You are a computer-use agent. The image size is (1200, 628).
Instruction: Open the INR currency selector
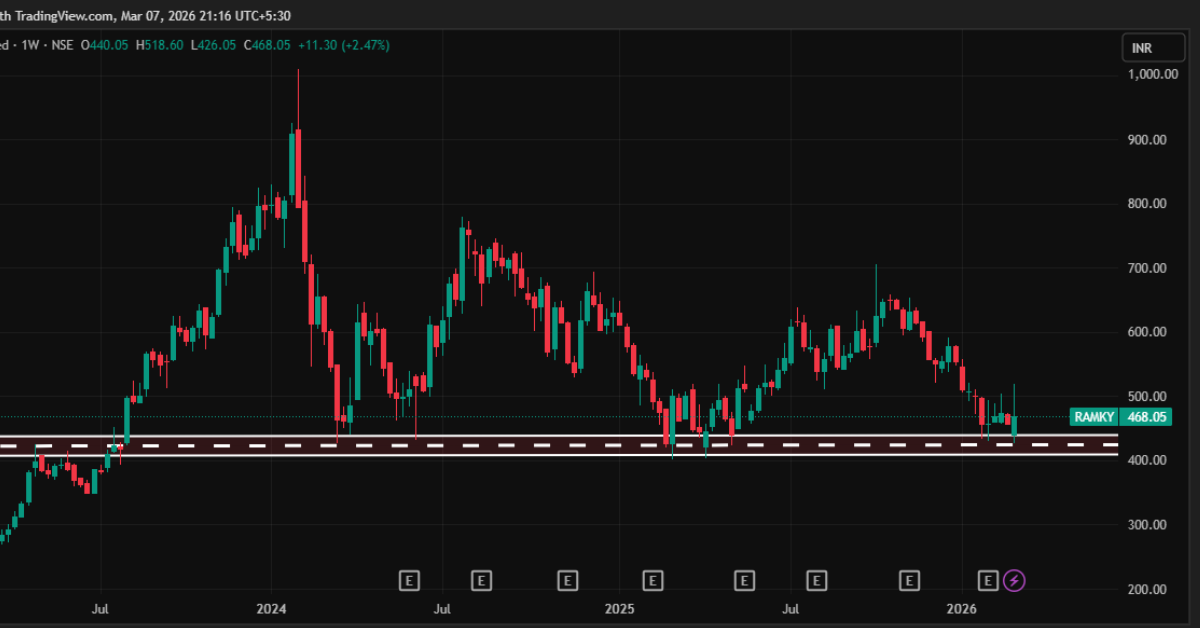[1141, 48]
